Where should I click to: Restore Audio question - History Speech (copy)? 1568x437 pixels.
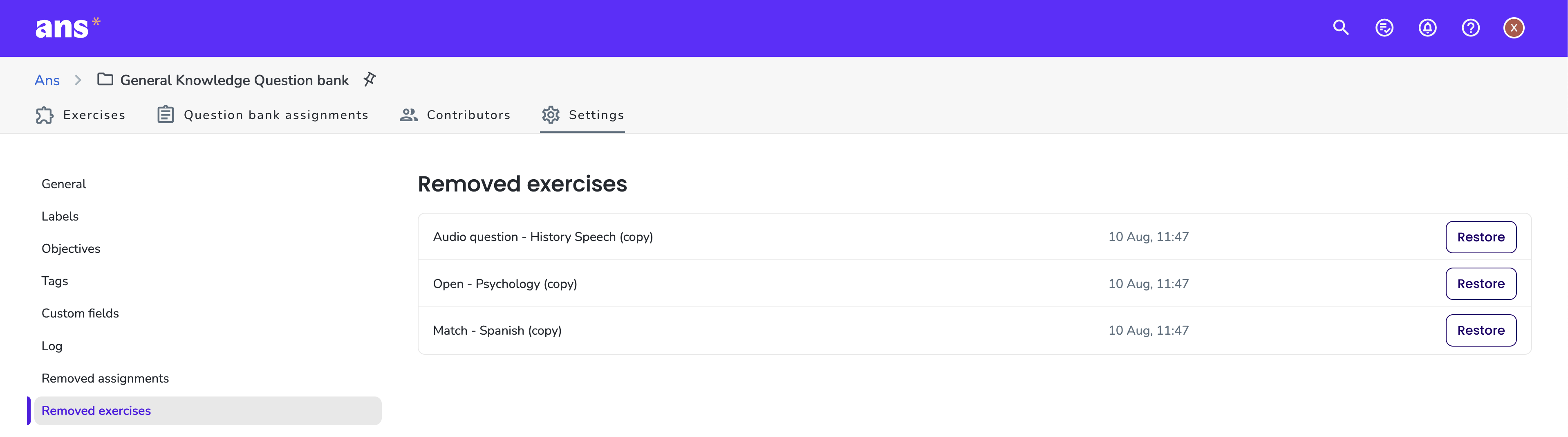(x=1481, y=237)
